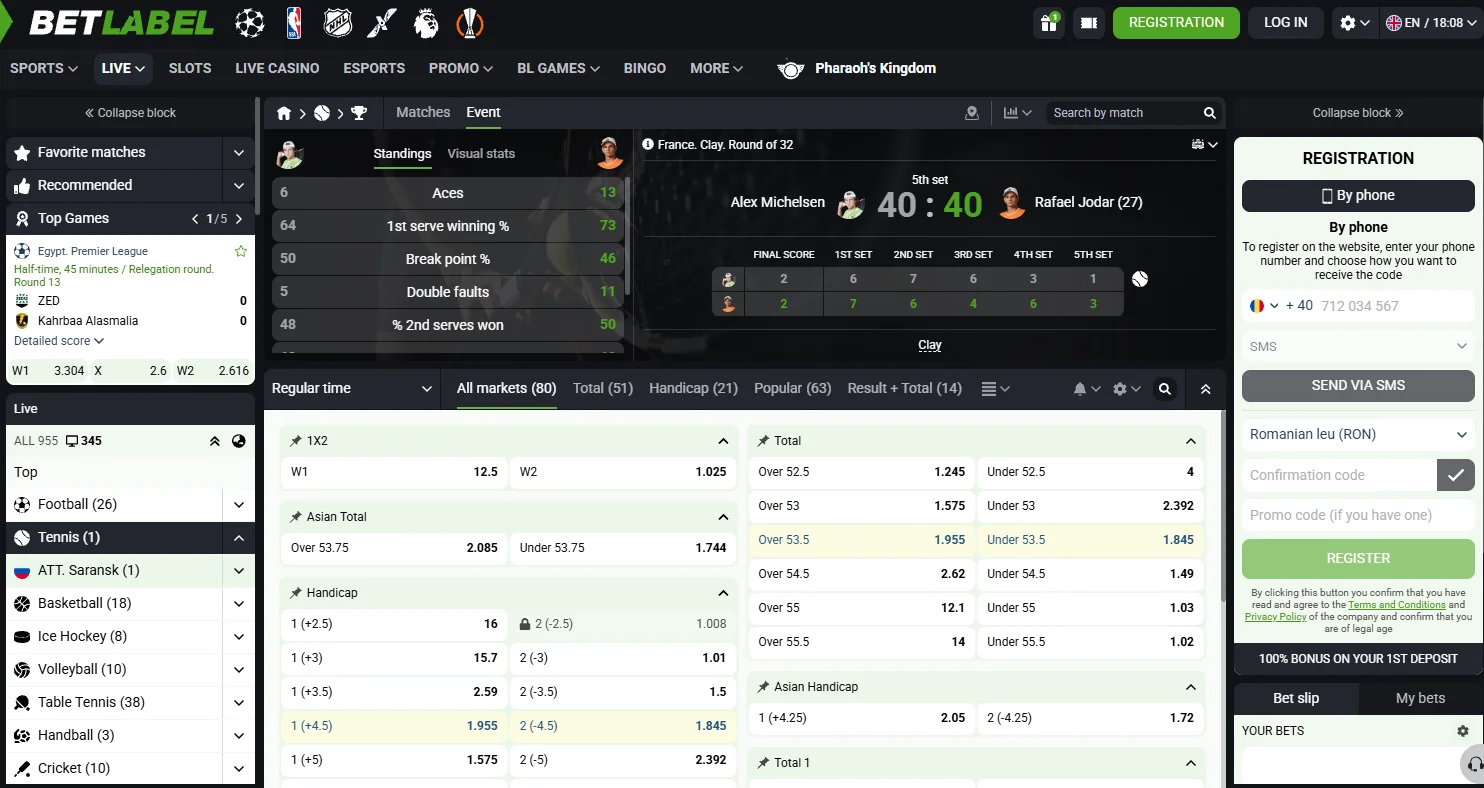Collapse all markets double-chevron button
1484x788 pixels.
[1206, 389]
